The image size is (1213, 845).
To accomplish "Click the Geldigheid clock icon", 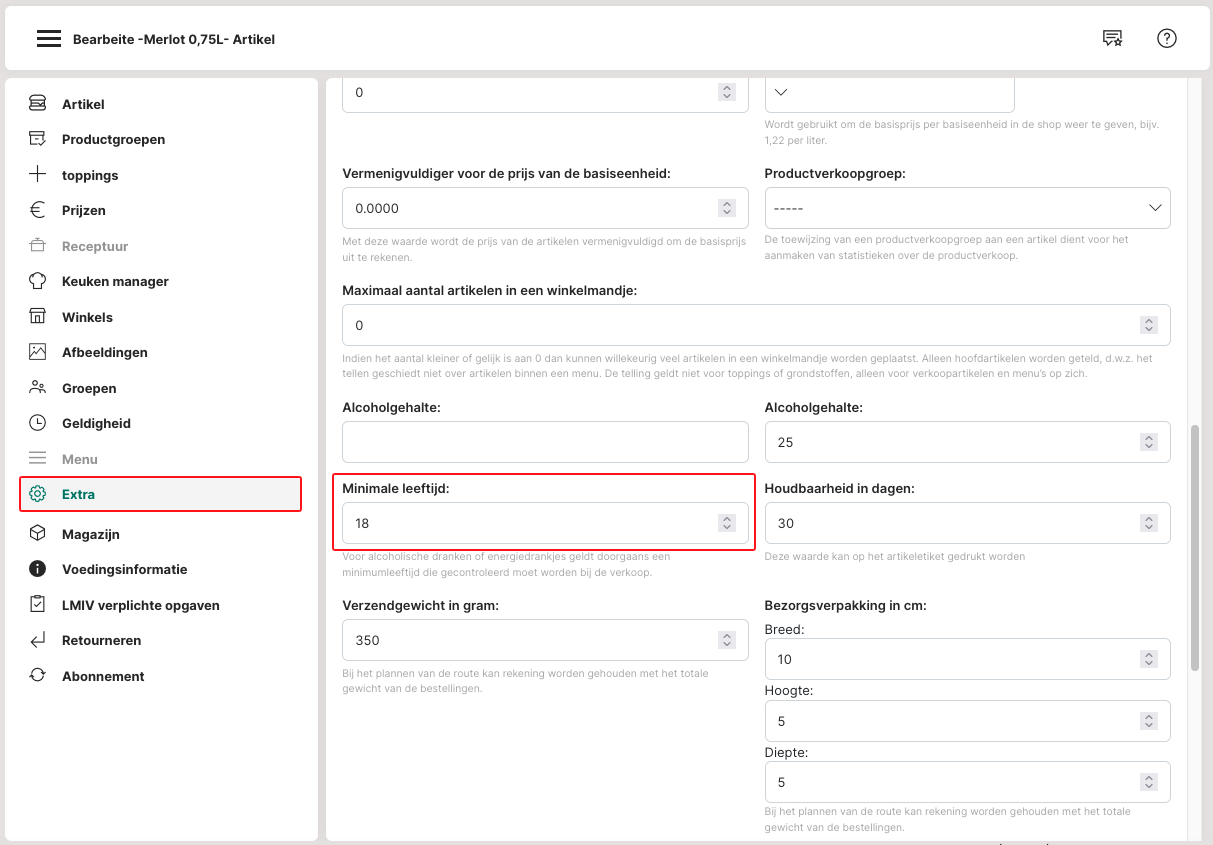I will tap(38, 423).
